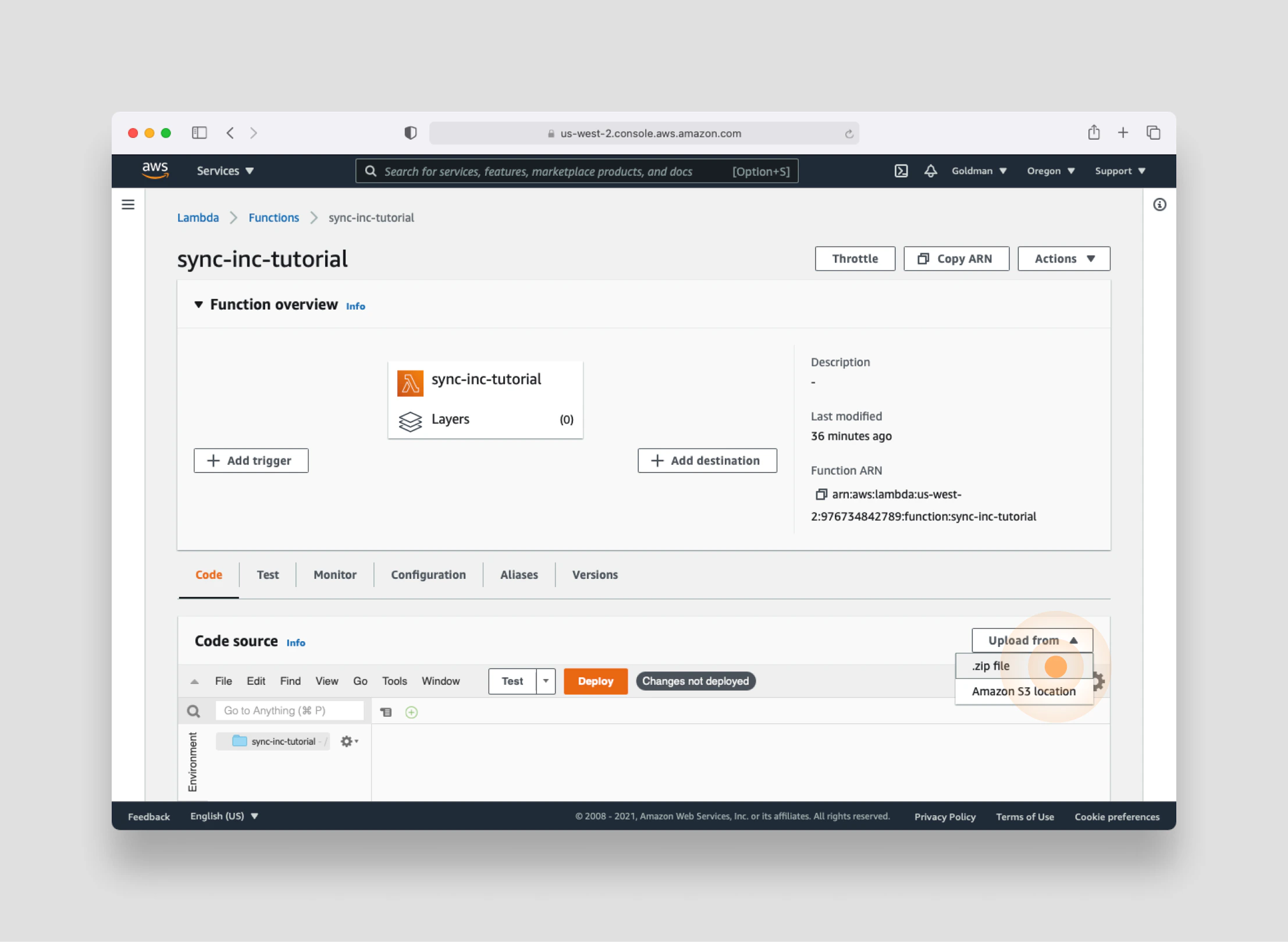Viewport: 1288px width, 942px height.
Task: Open the editor Tools menu
Action: click(x=394, y=681)
